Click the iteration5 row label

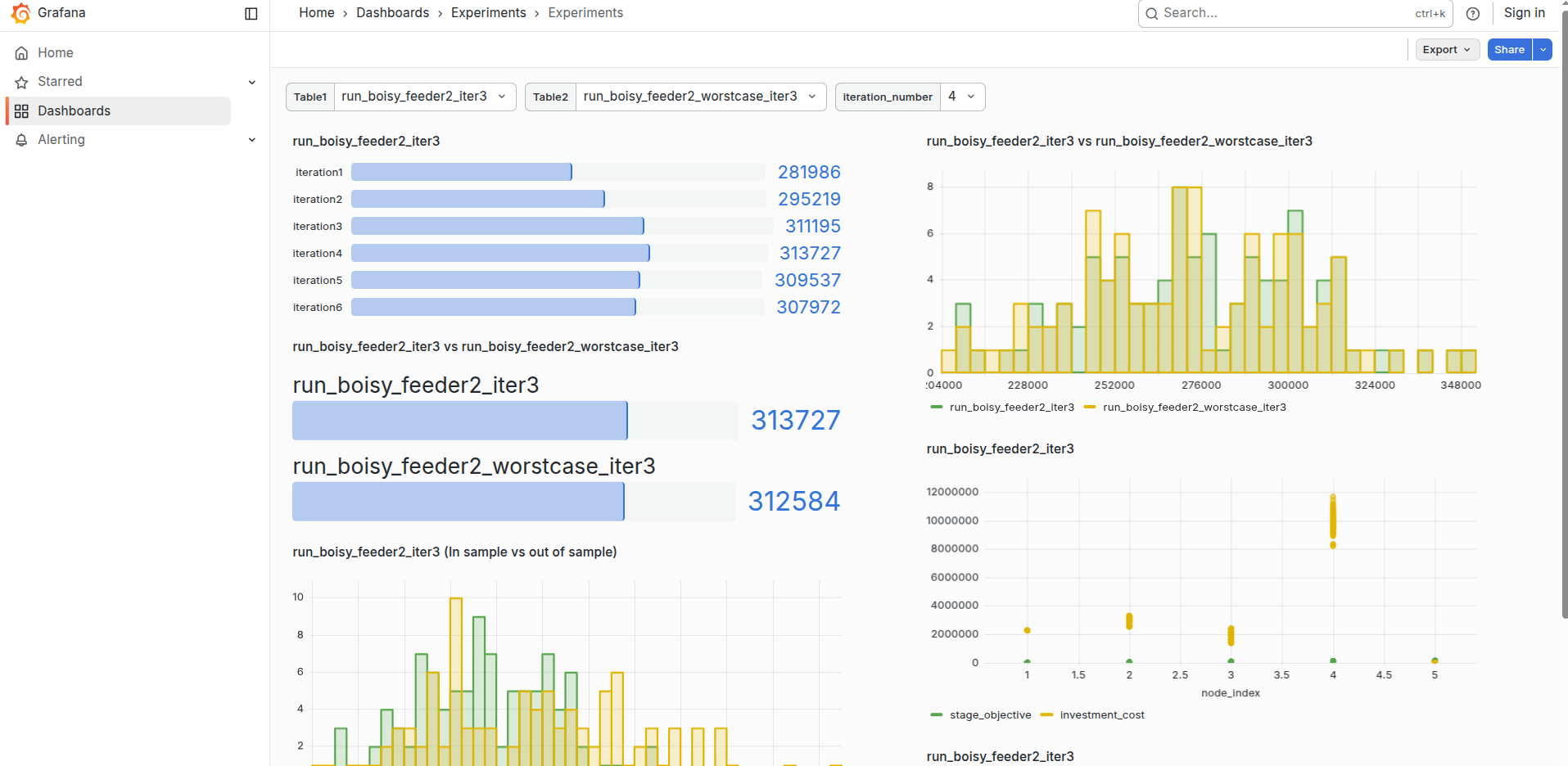point(318,280)
